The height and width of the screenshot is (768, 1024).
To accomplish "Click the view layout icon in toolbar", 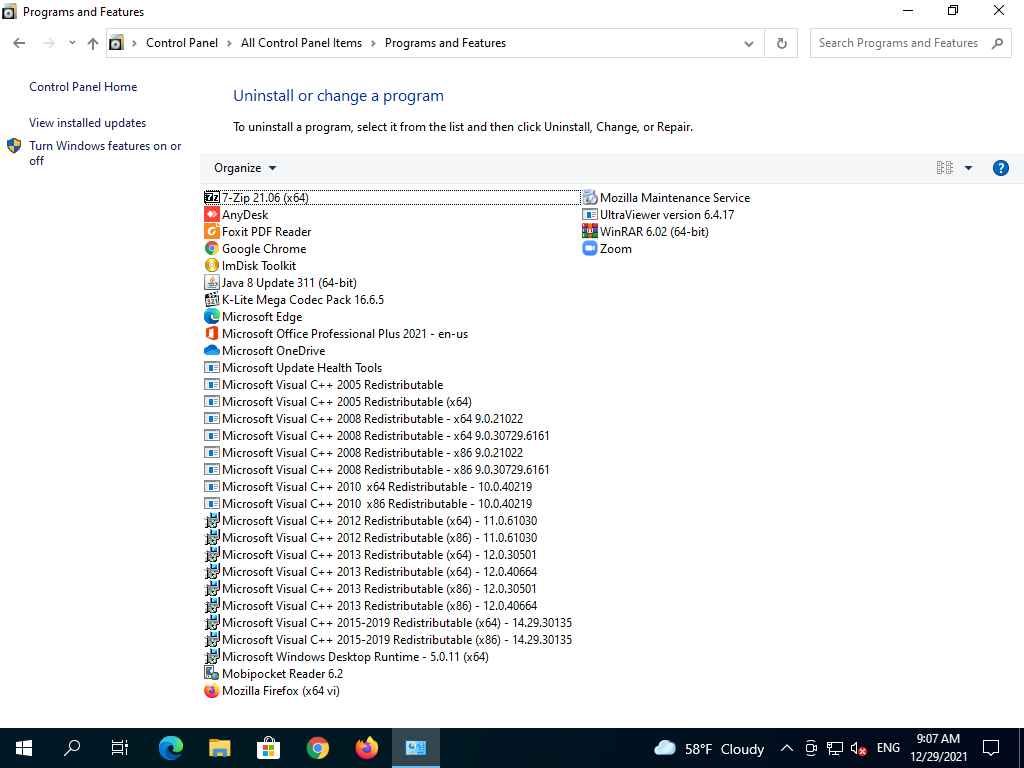I will coord(945,168).
